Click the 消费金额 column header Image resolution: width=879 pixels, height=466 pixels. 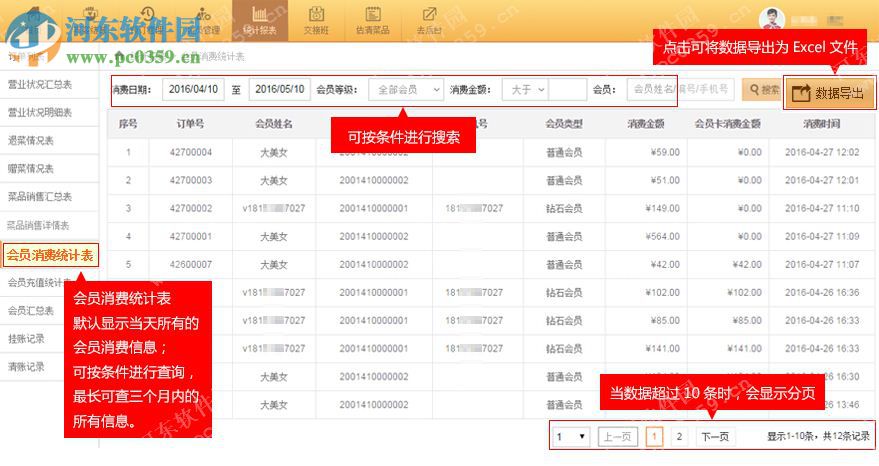(x=646, y=124)
